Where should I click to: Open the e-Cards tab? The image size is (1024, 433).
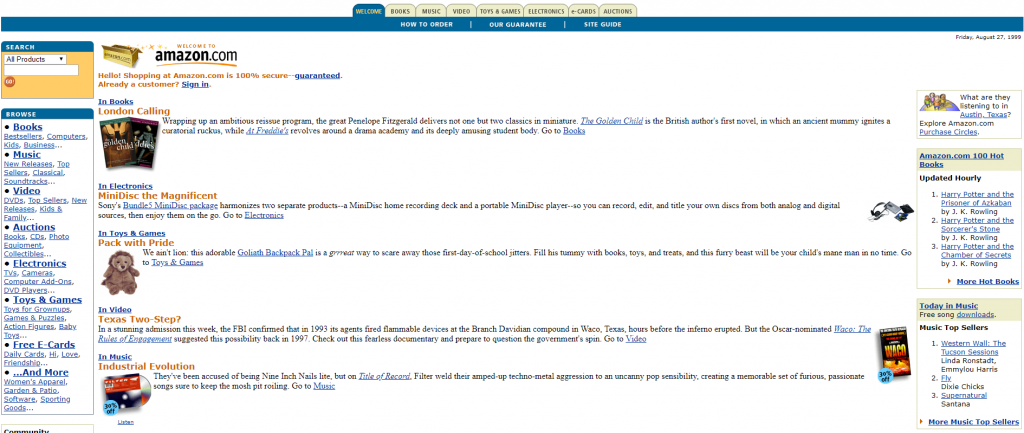coord(583,11)
